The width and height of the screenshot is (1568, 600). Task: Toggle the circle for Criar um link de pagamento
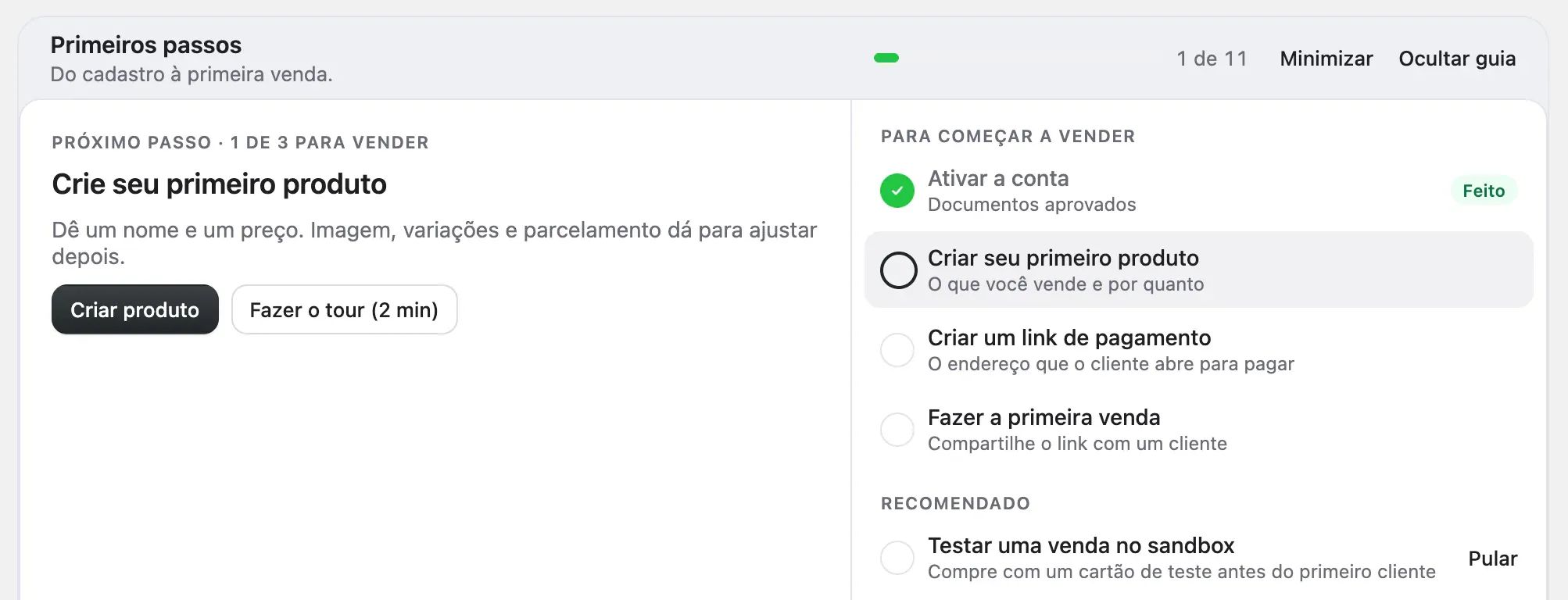tap(897, 350)
